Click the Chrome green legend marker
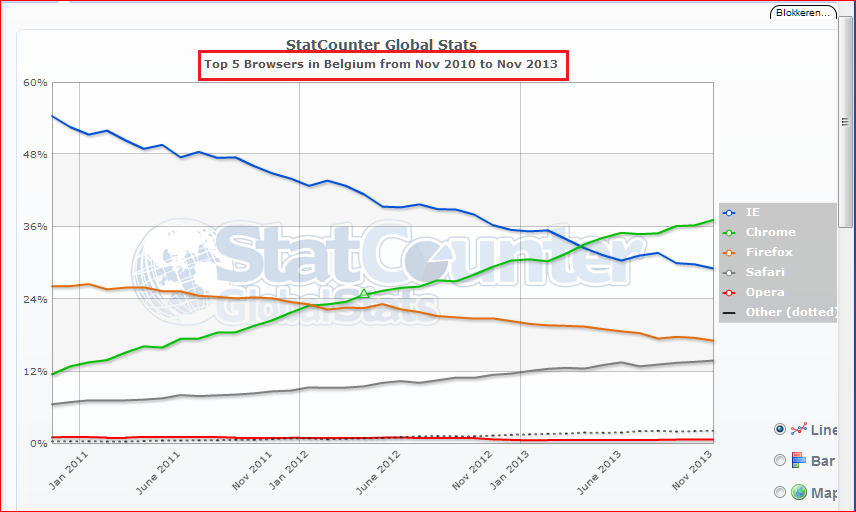The image size is (856, 512). 729,233
